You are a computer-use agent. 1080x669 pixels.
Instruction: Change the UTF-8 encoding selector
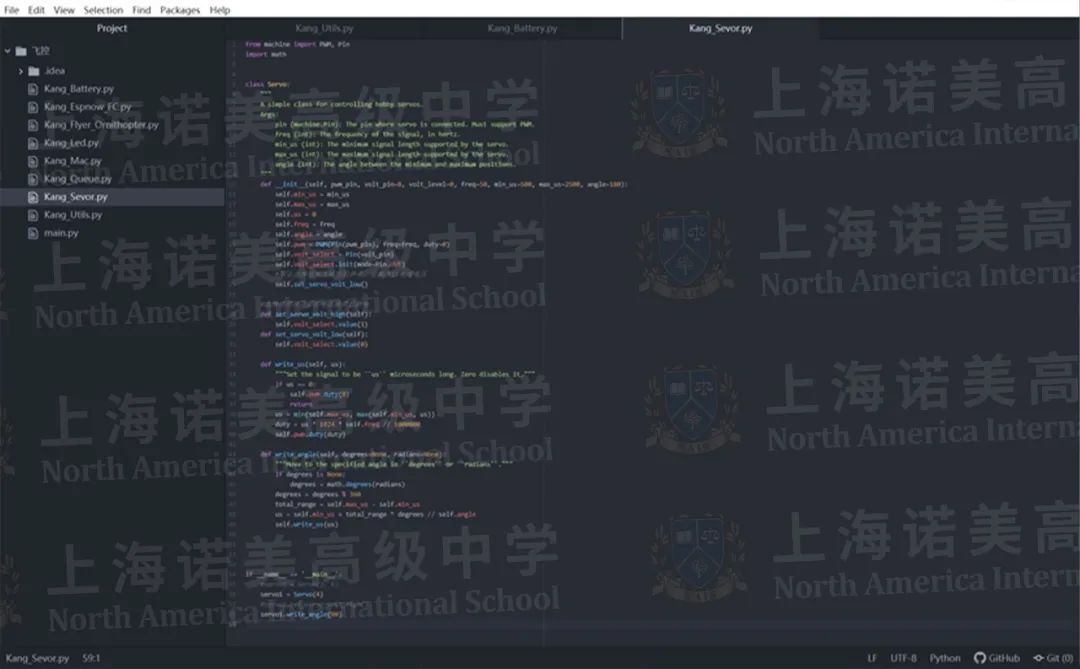pos(903,658)
